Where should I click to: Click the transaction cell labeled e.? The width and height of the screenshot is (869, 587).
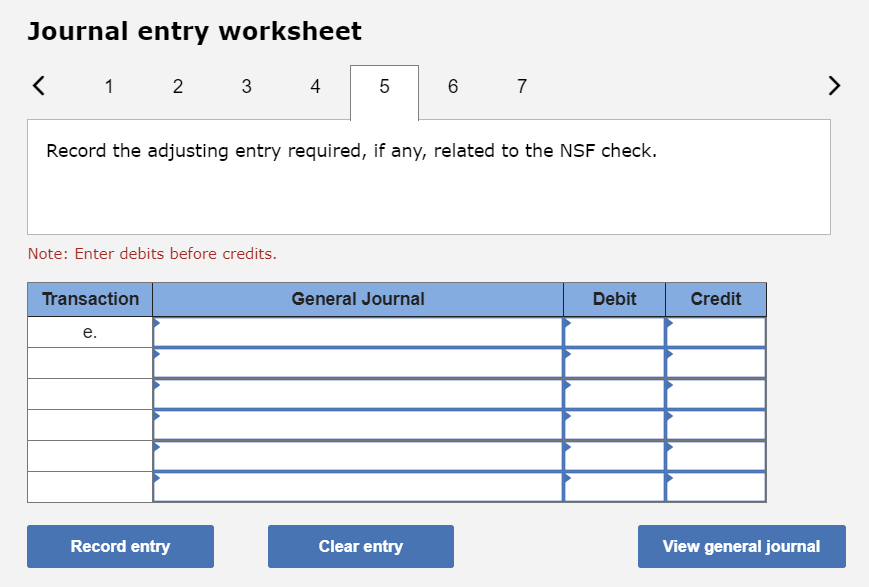pos(89,331)
